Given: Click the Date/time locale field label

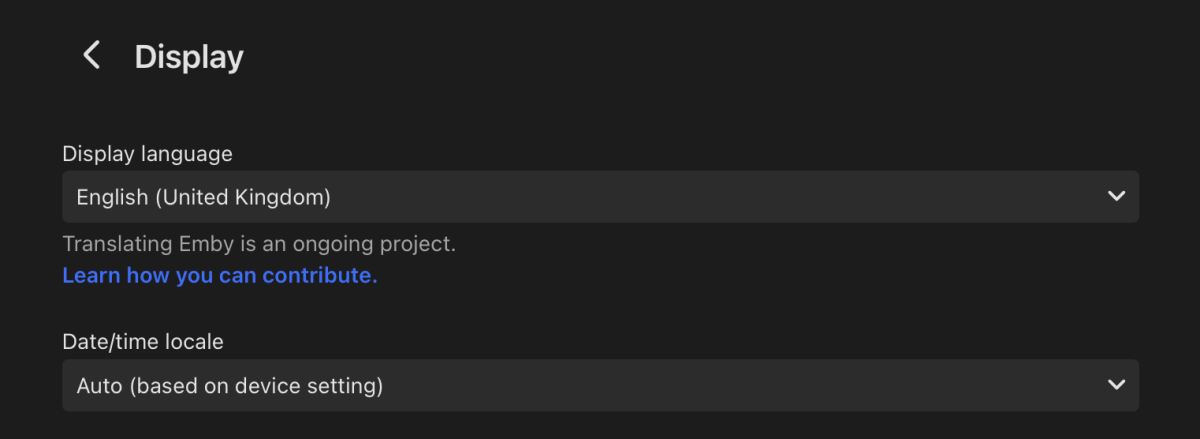Looking at the screenshot, I should click(143, 342).
